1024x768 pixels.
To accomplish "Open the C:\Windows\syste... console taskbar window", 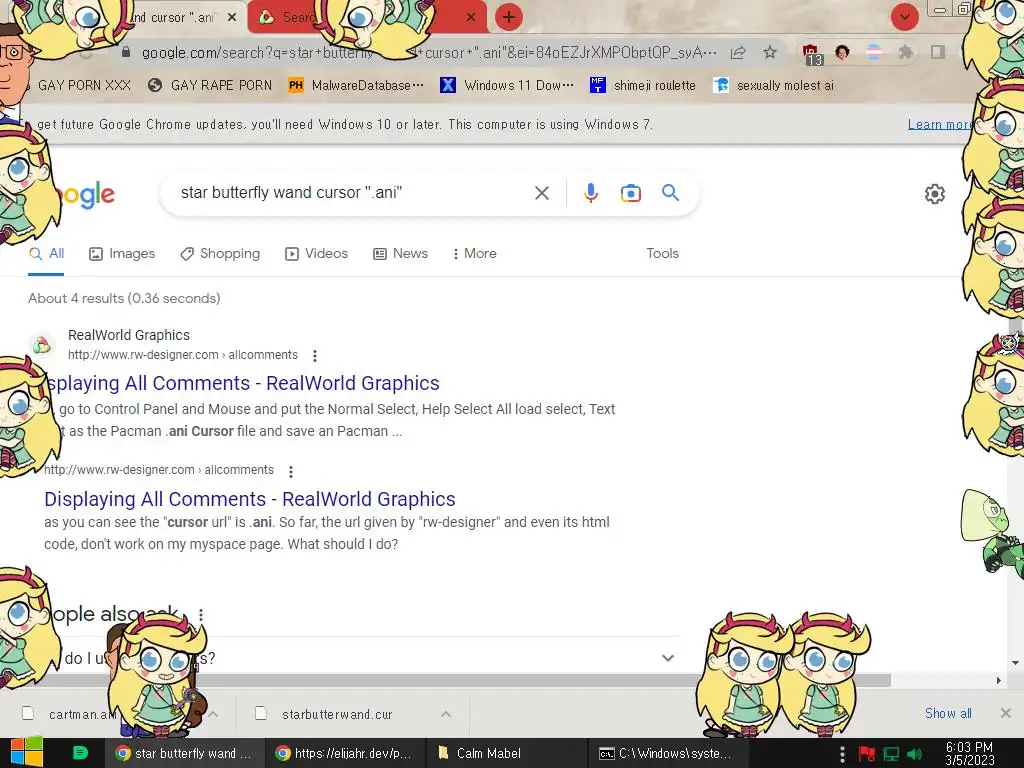I will pyautogui.click(x=666, y=753).
